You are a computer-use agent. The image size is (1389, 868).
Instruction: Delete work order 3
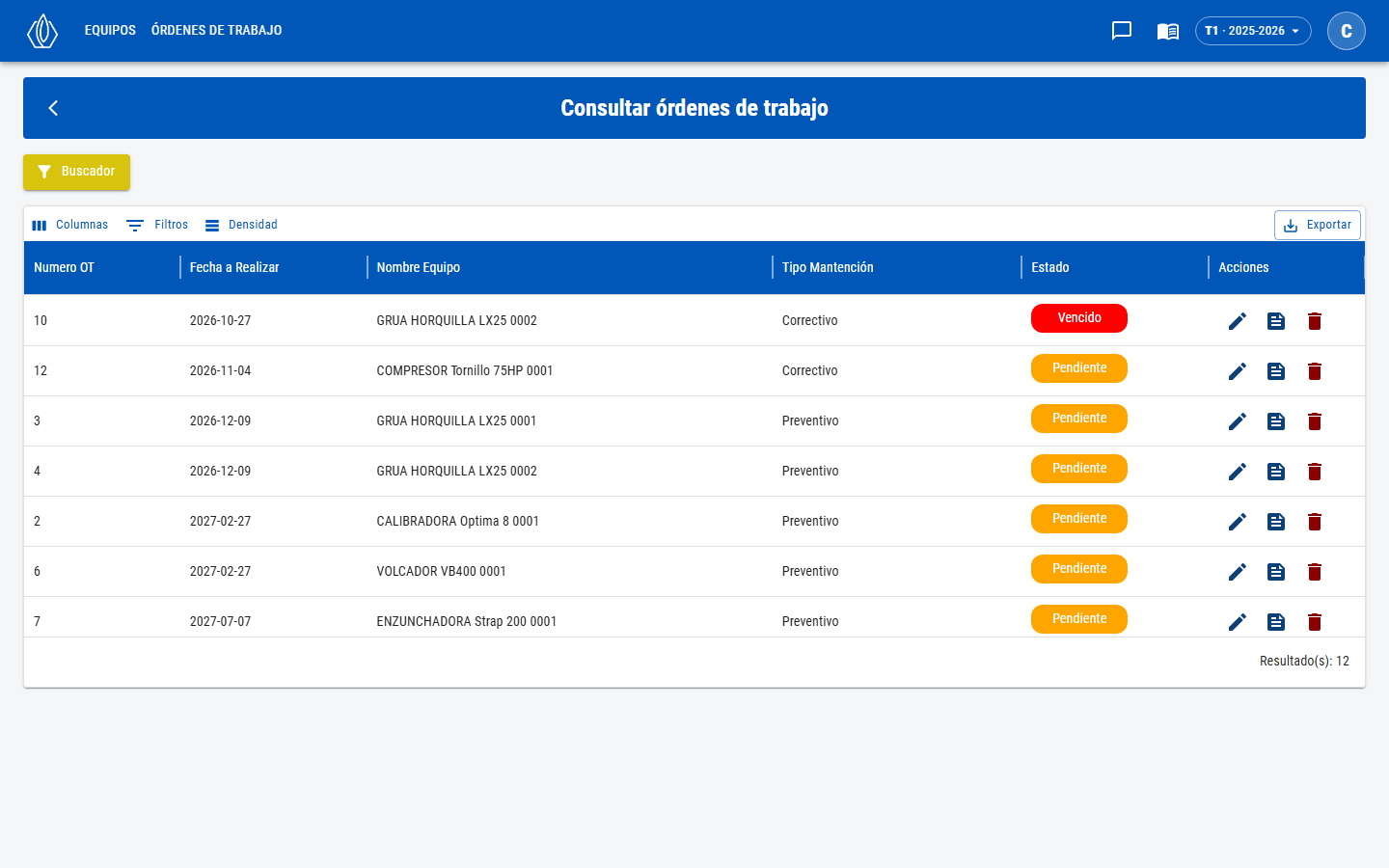coord(1315,421)
